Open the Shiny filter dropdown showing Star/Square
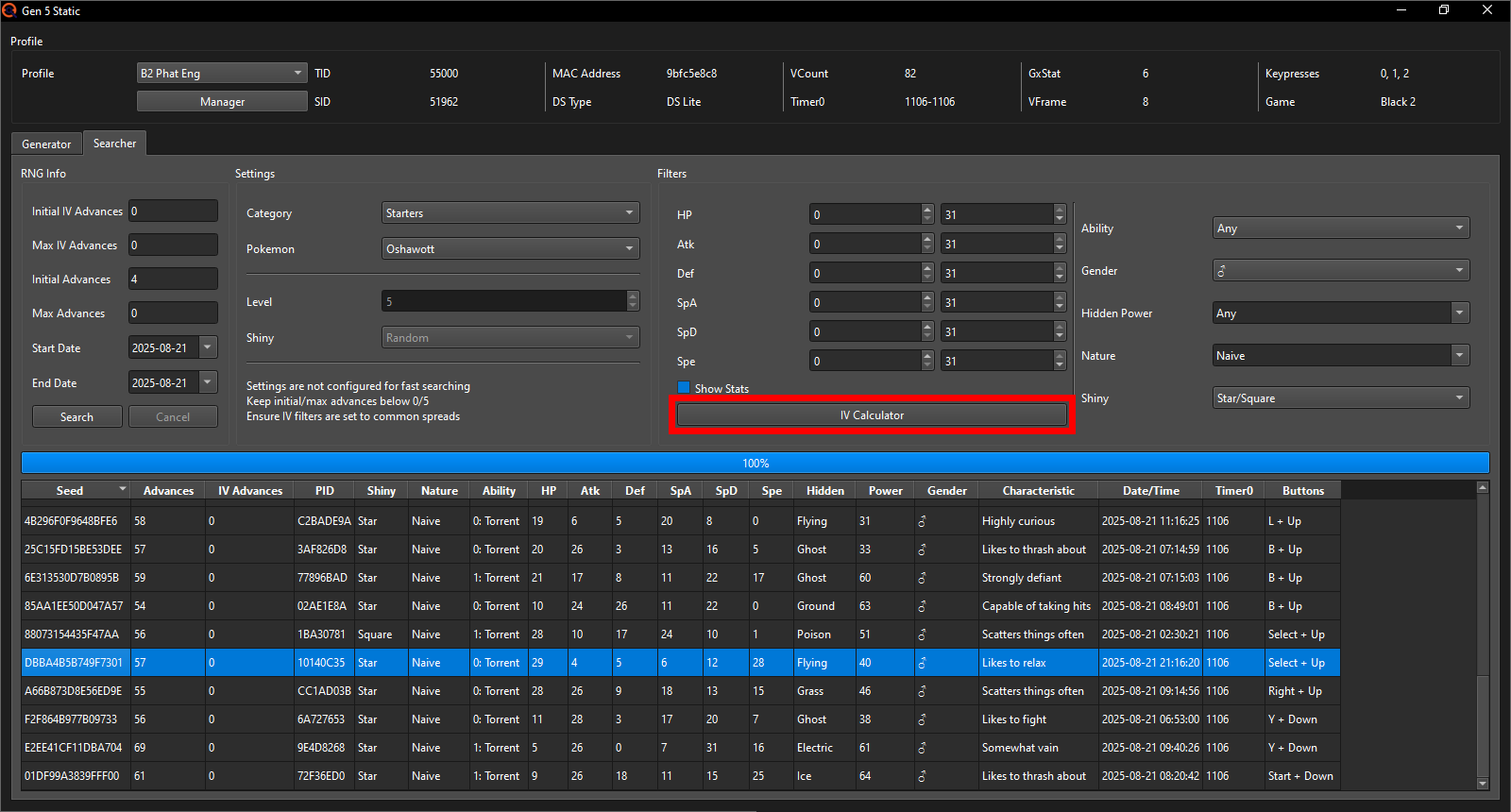Image resolution: width=1511 pixels, height=812 pixels. pos(1341,398)
